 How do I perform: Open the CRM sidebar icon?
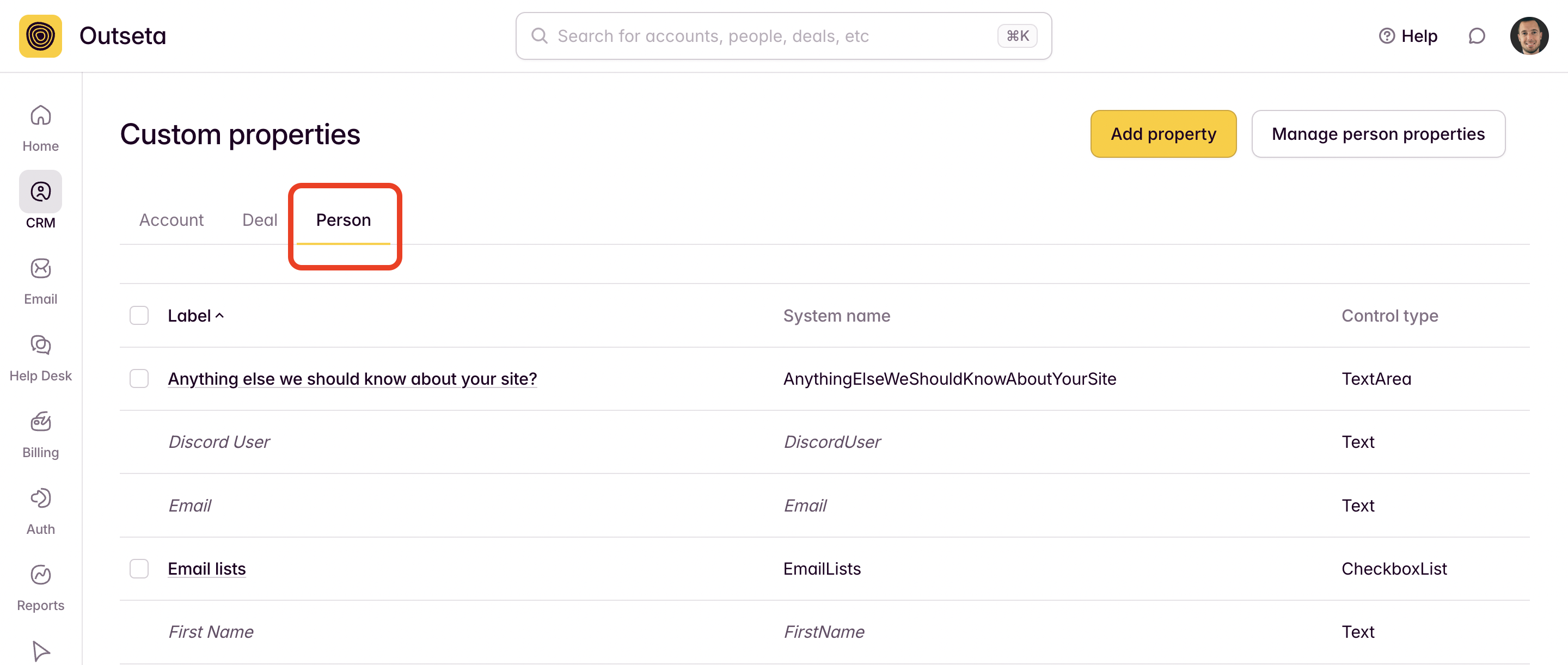tap(40, 192)
